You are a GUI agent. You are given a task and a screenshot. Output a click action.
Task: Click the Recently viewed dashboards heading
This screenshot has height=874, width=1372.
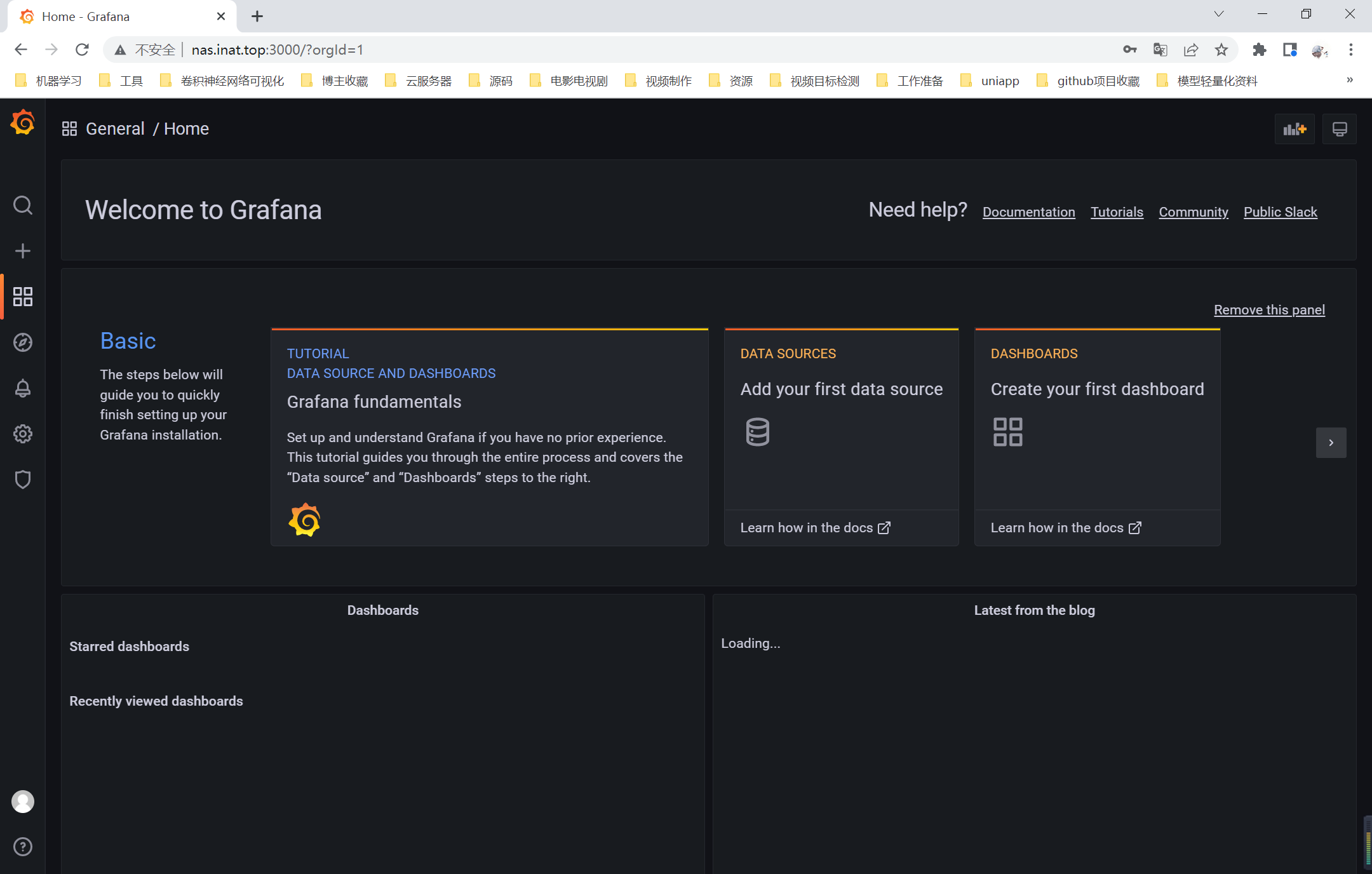pos(156,701)
